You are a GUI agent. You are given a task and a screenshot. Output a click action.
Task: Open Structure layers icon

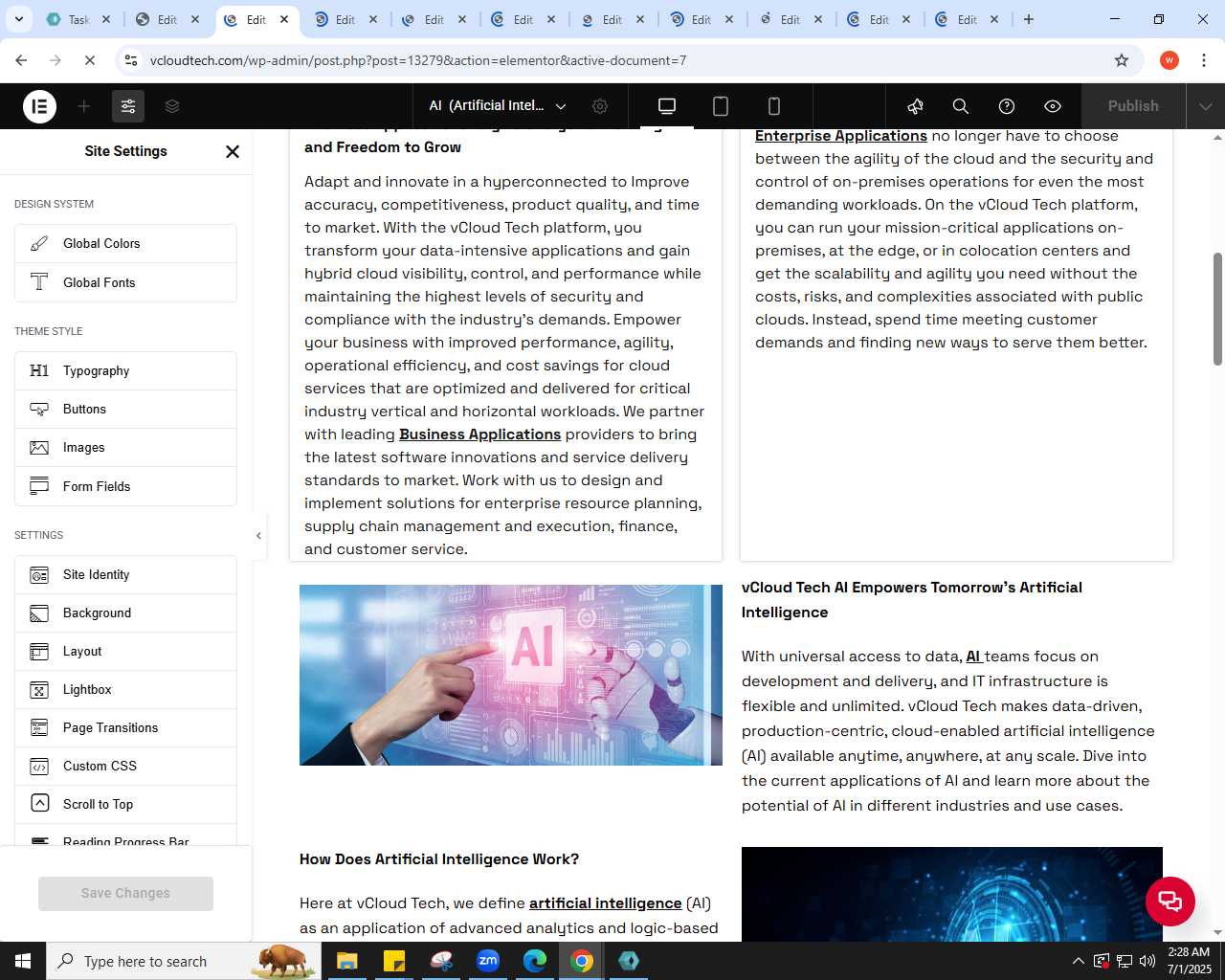(x=172, y=106)
